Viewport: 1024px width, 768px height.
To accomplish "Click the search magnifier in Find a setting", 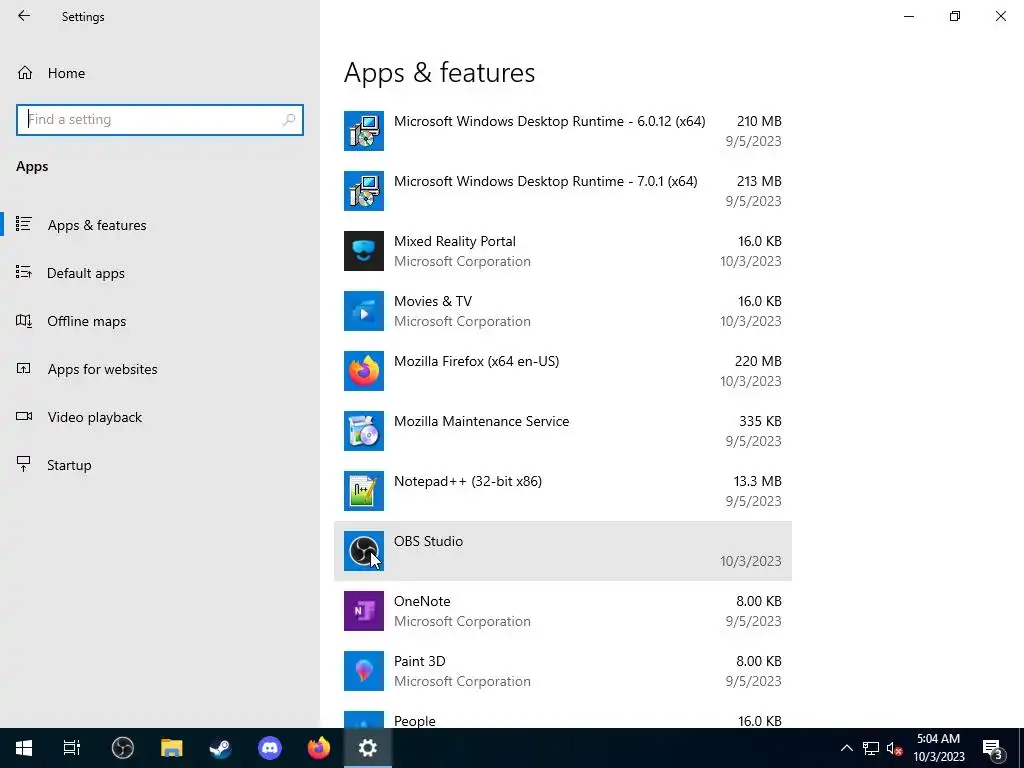I will point(289,120).
